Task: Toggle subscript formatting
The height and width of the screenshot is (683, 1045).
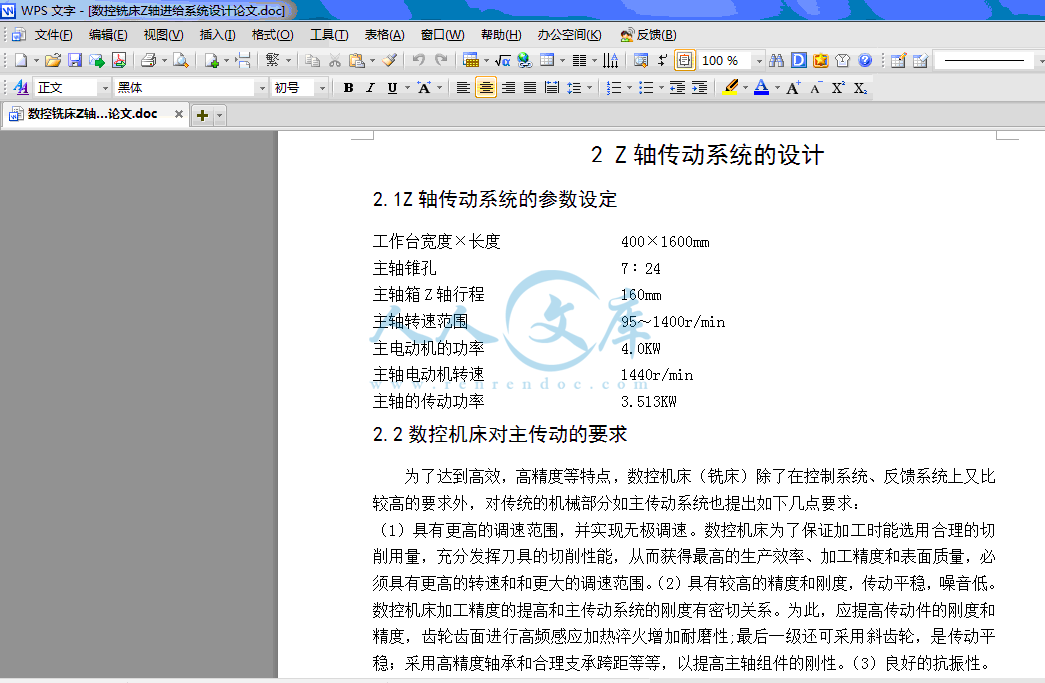Action: (x=860, y=87)
